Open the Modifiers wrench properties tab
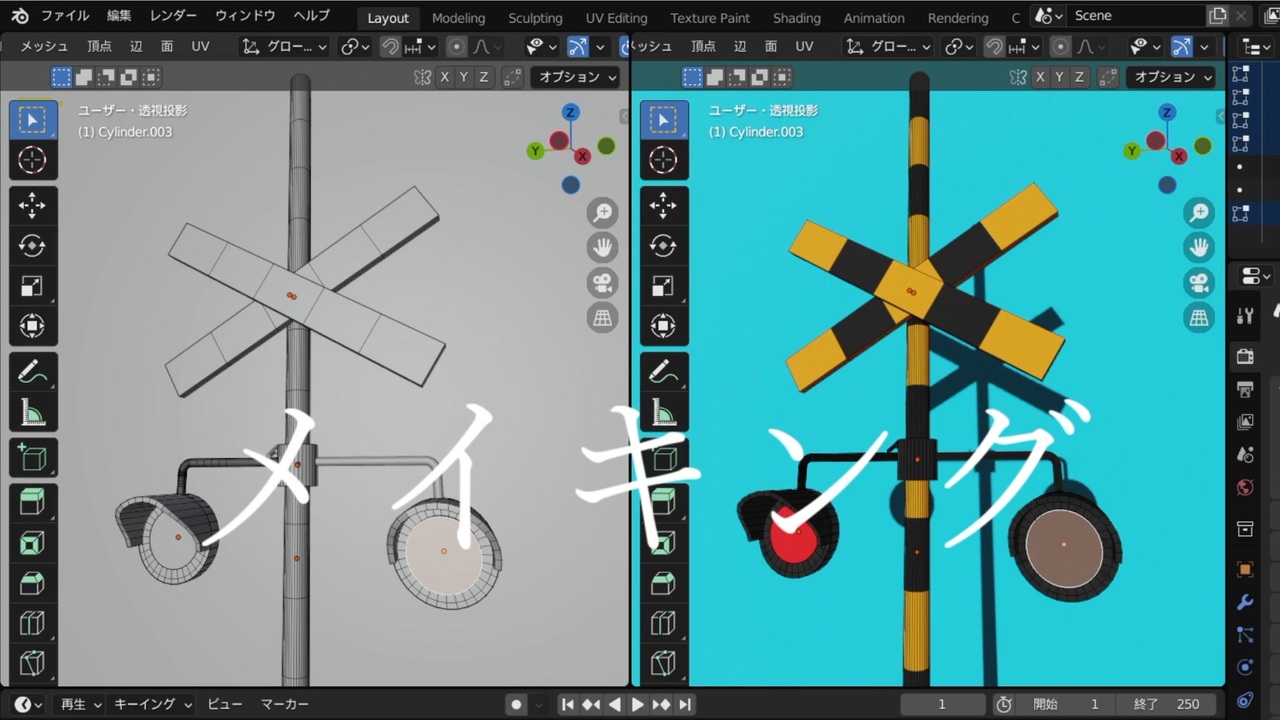1280x720 pixels. (x=1245, y=602)
